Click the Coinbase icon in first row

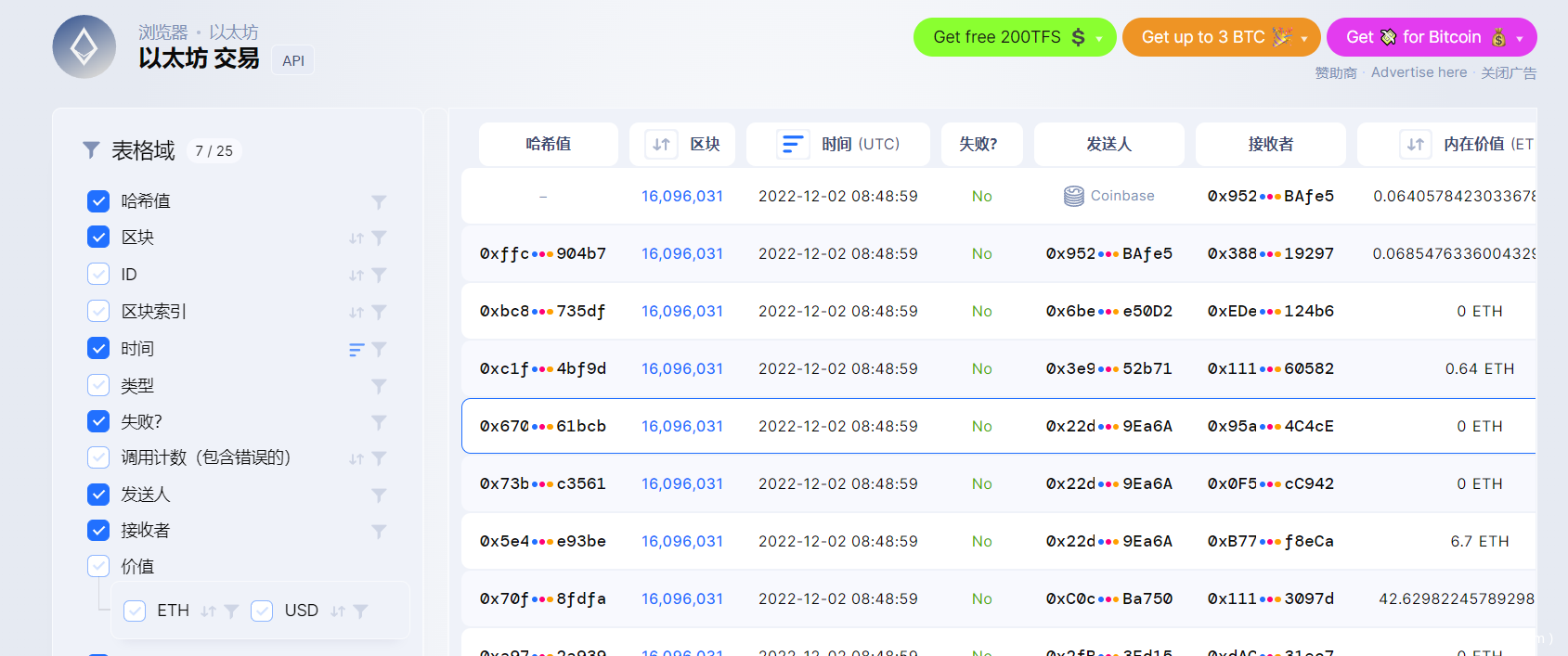click(1073, 196)
